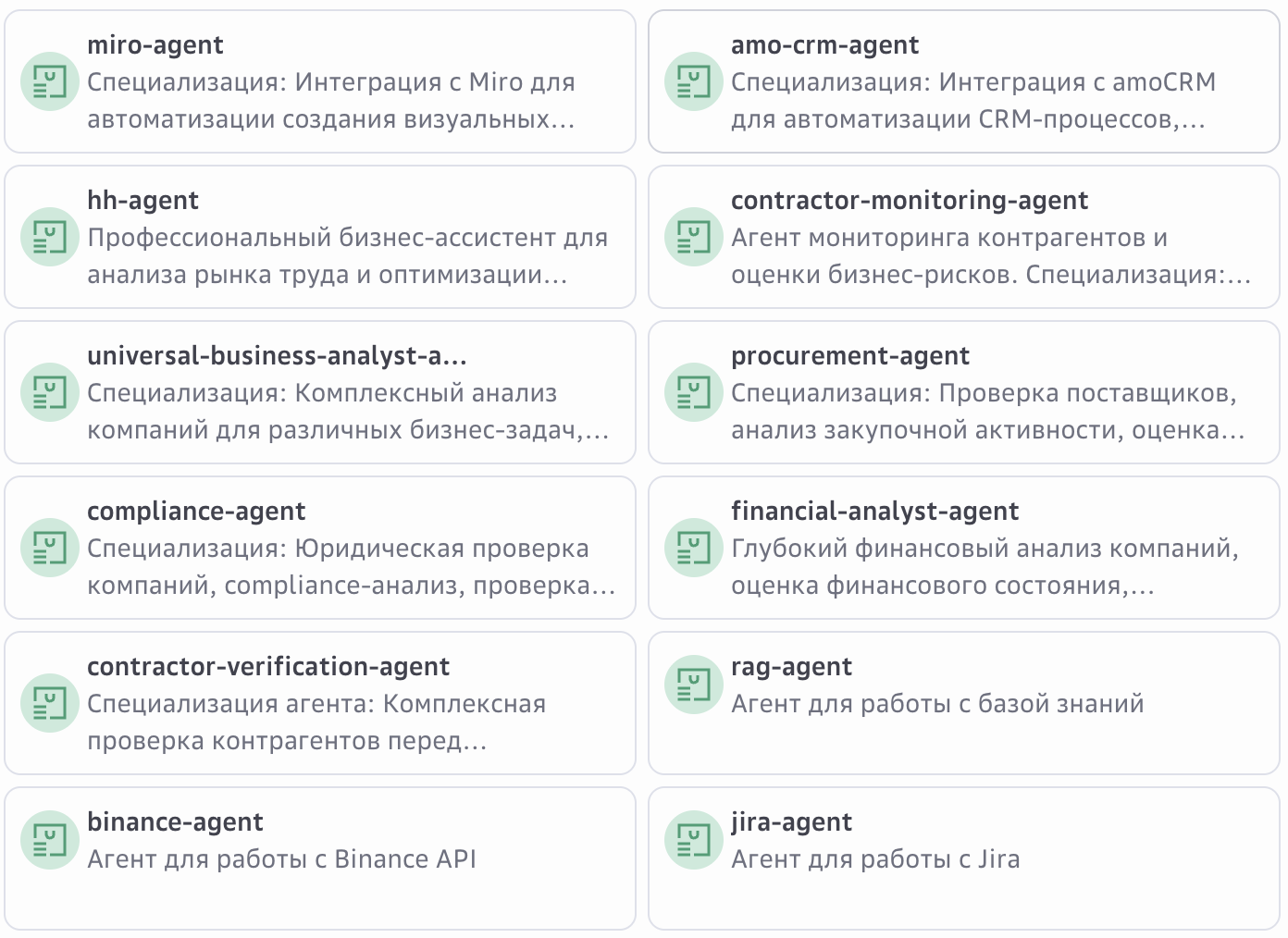Open the hh-agent description text
The height and width of the screenshot is (938, 1288).
coord(347,256)
